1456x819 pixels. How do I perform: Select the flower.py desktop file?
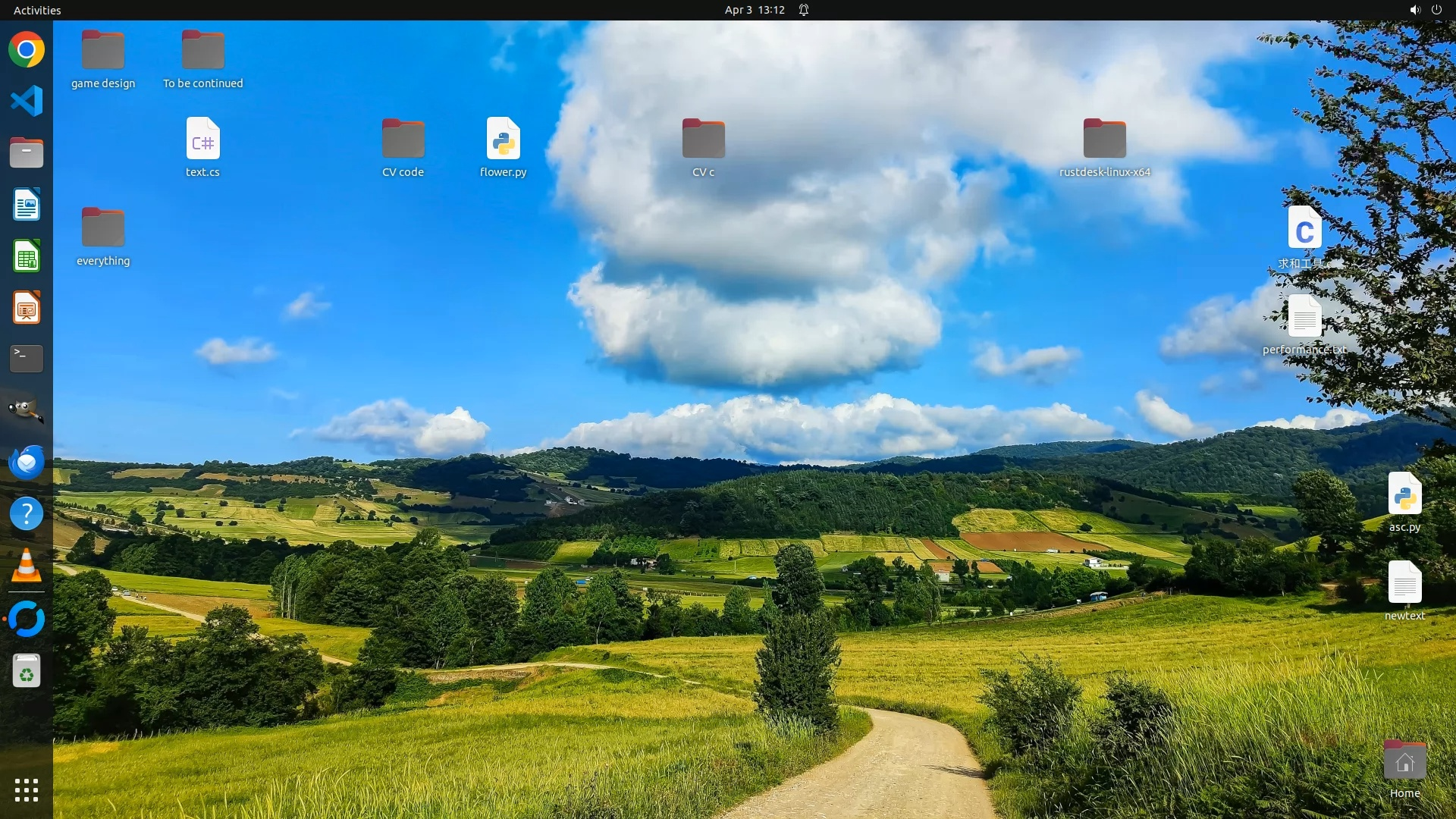pyautogui.click(x=503, y=140)
